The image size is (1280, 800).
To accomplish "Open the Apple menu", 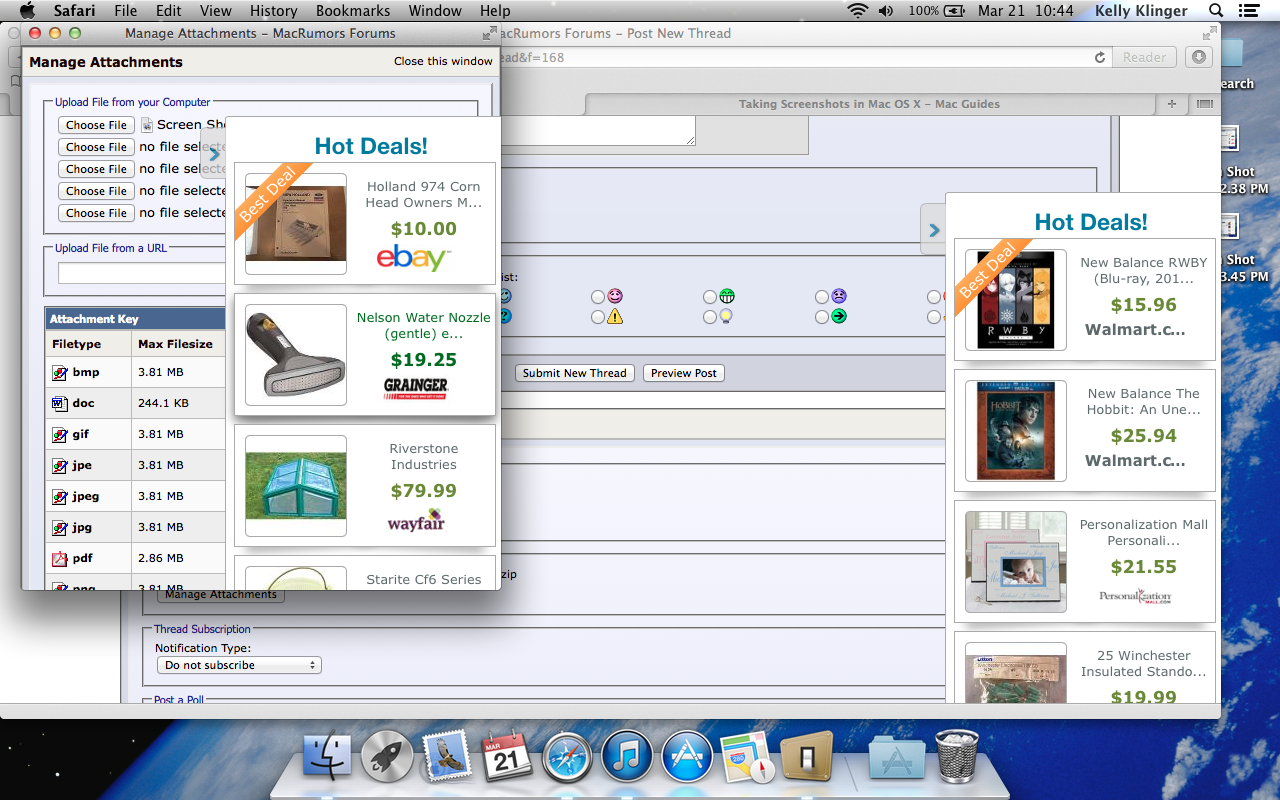I will click(x=26, y=11).
